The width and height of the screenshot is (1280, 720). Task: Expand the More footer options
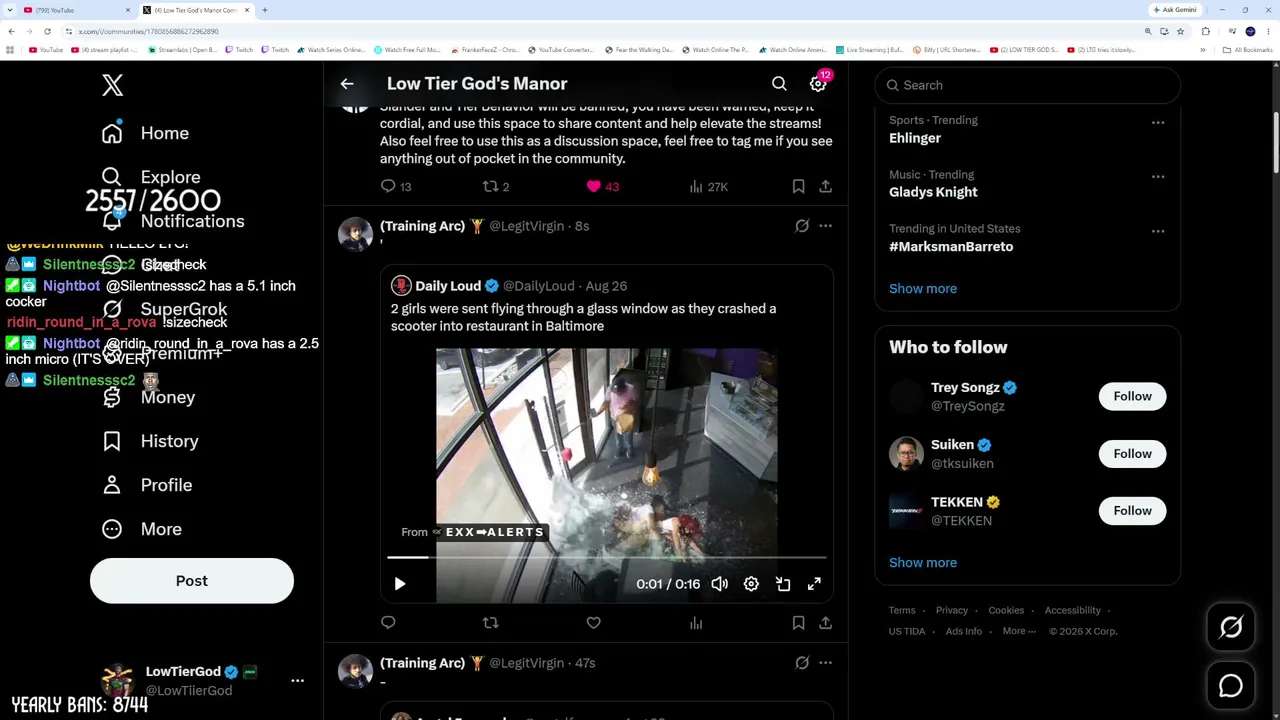point(1019,632)
